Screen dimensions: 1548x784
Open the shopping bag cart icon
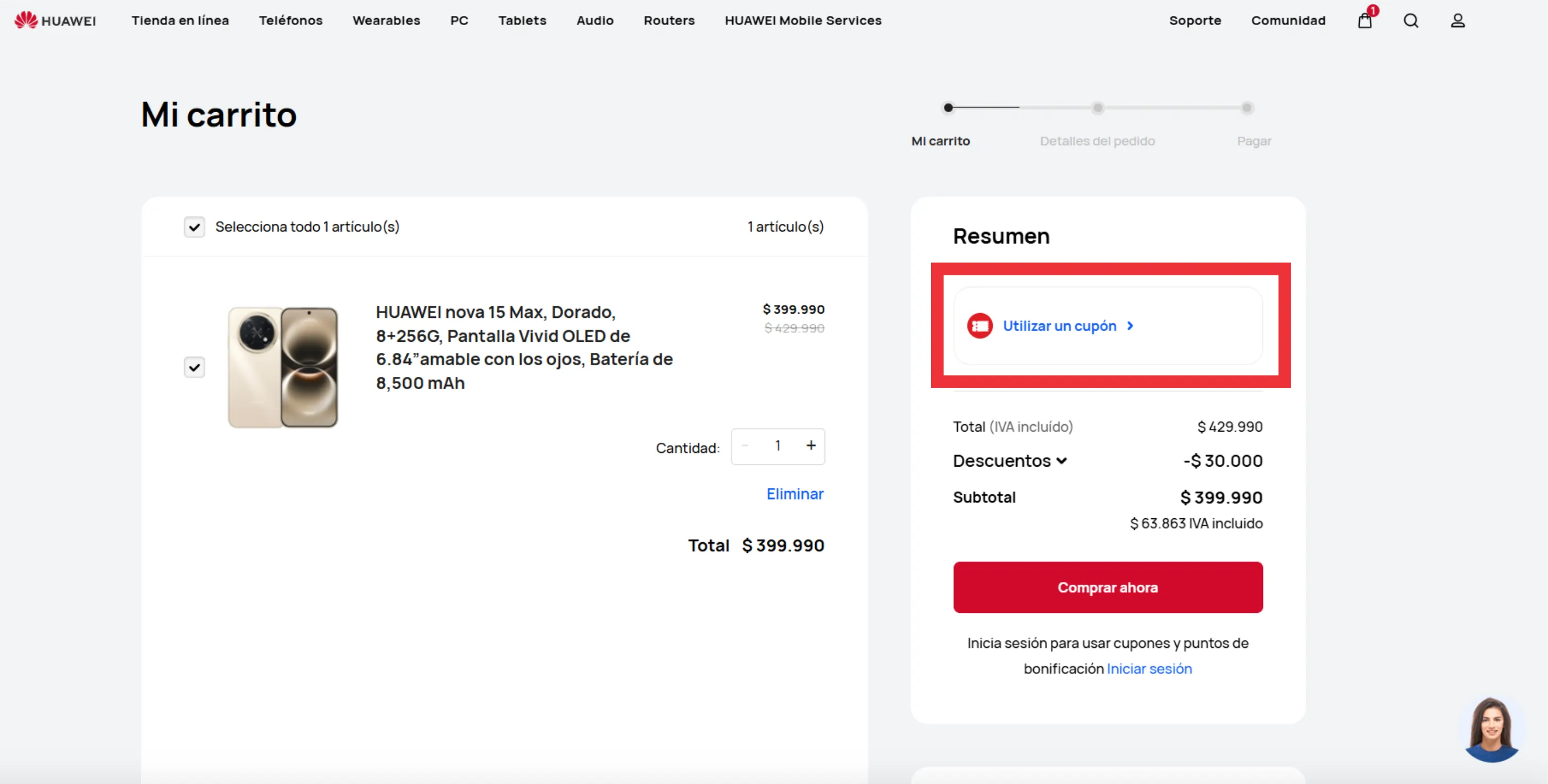point(1365,21)
